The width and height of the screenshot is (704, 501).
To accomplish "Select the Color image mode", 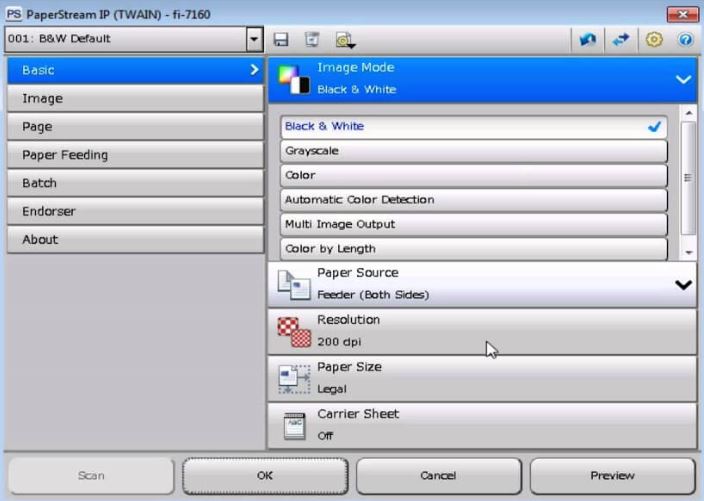I will point(474,176).
